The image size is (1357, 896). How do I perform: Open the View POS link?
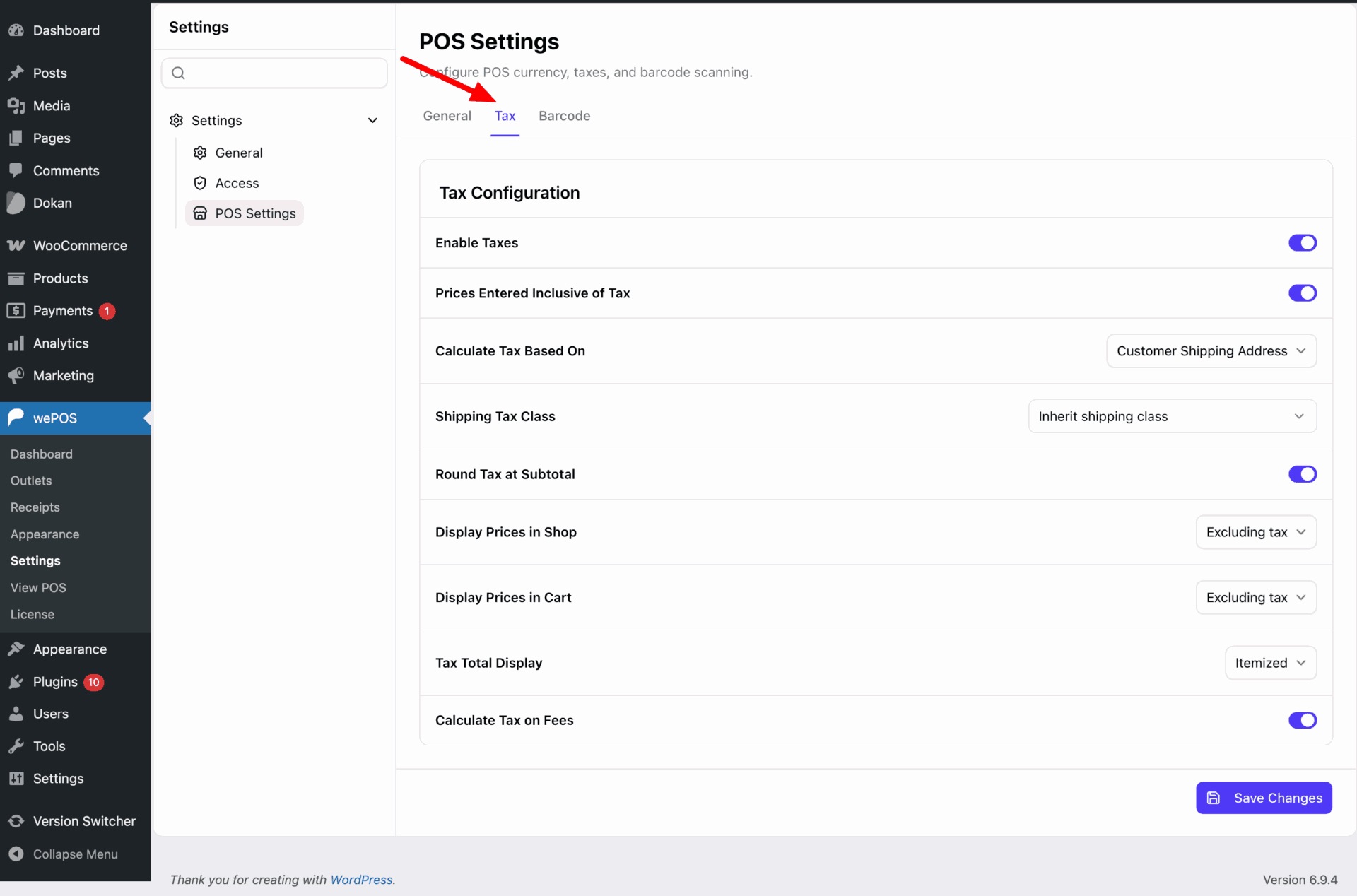pos(38,587)
